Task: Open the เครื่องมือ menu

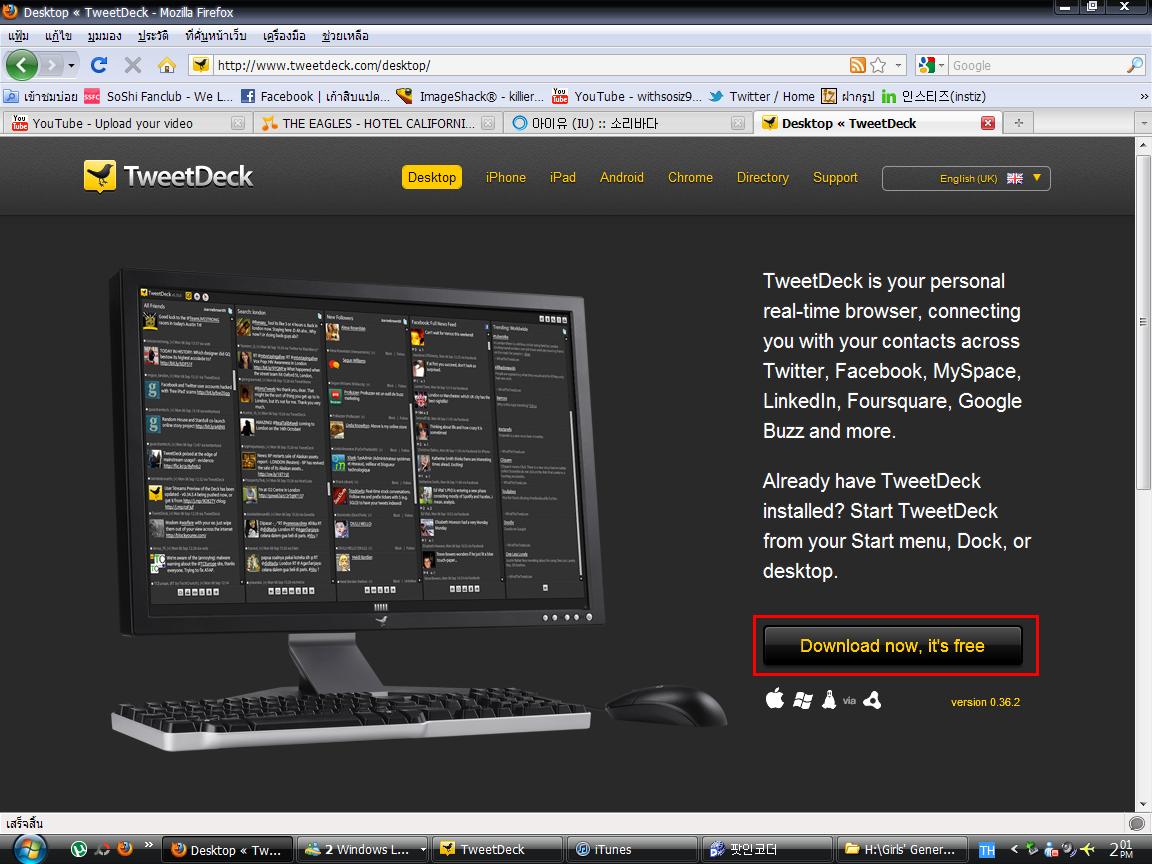Action: coord(284,35)
